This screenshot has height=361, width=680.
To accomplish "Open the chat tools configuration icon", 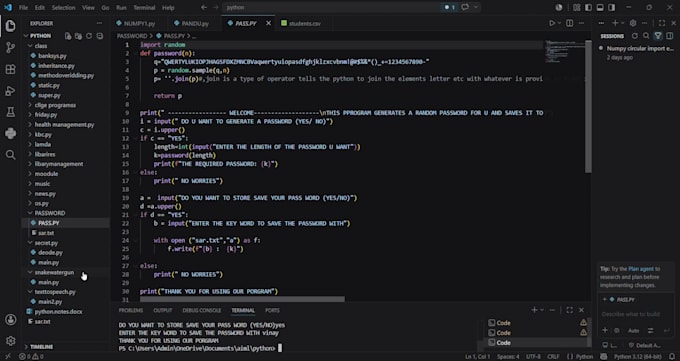I will coord(651,331).
